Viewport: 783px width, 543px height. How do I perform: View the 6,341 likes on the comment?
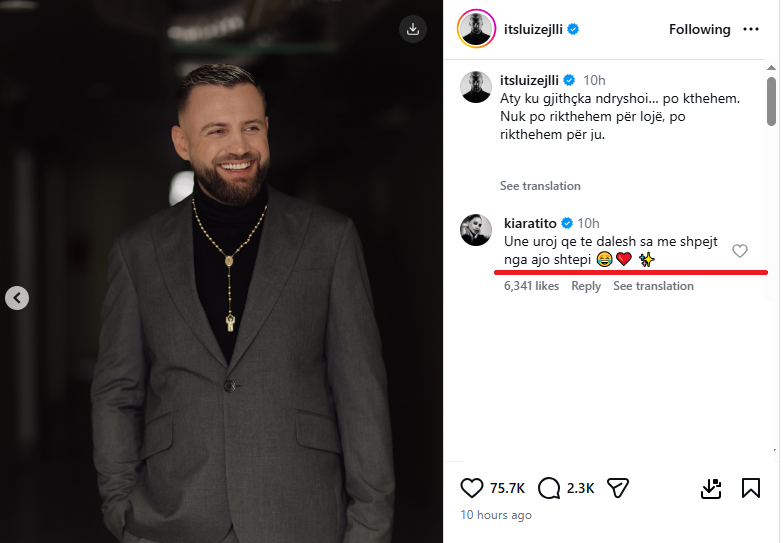pos(531,286)
